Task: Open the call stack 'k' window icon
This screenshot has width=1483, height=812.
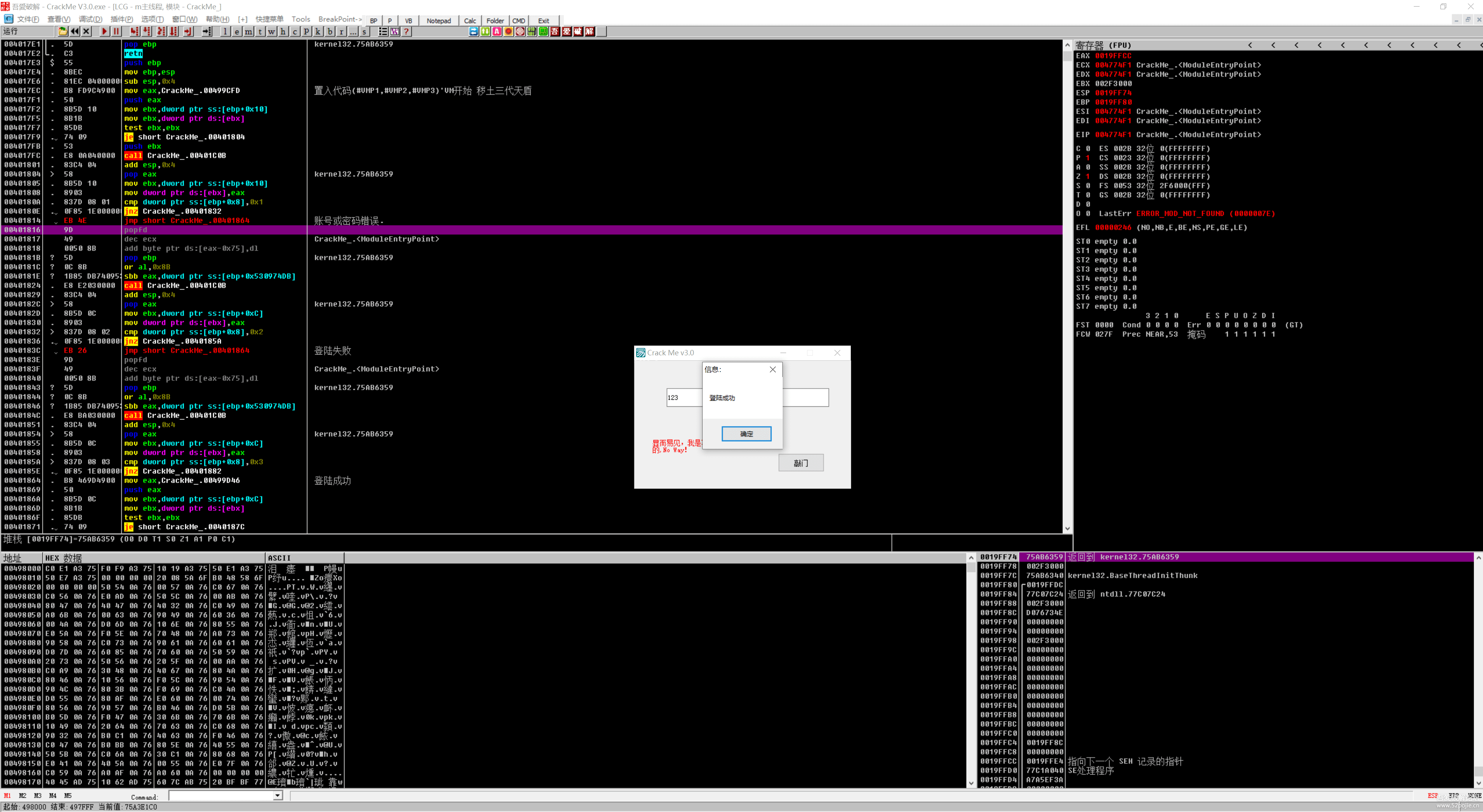Action: [318, 32]
